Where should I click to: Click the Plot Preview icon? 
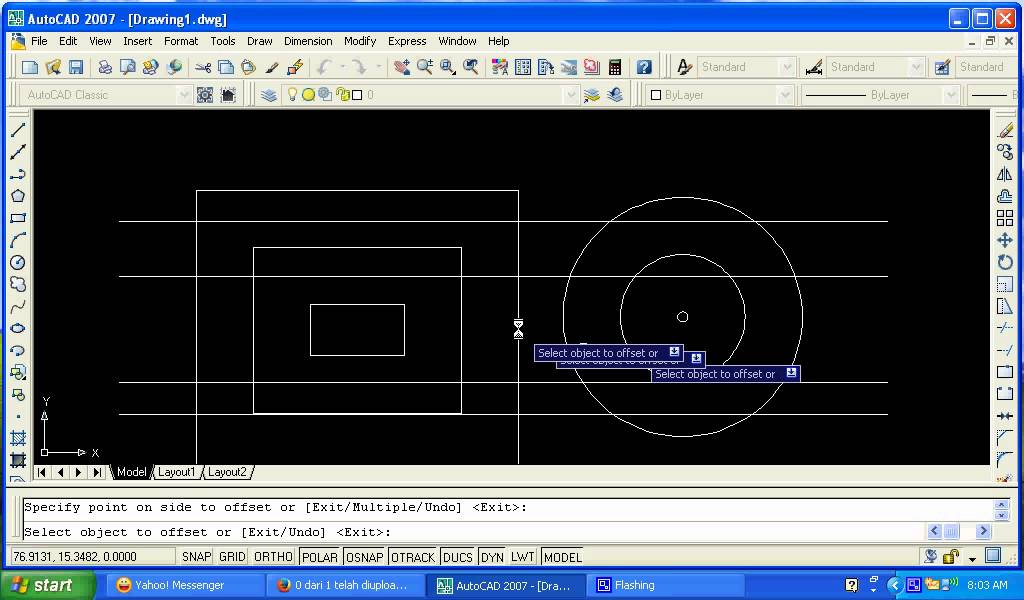click(x=127, y=67)
